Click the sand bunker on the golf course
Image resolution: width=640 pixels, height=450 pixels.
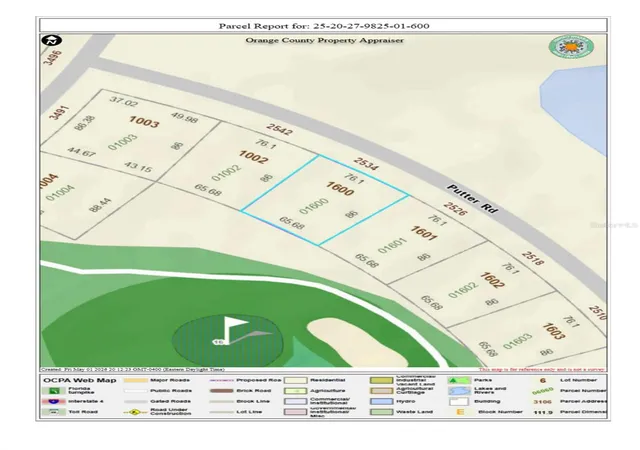[357, 343]
